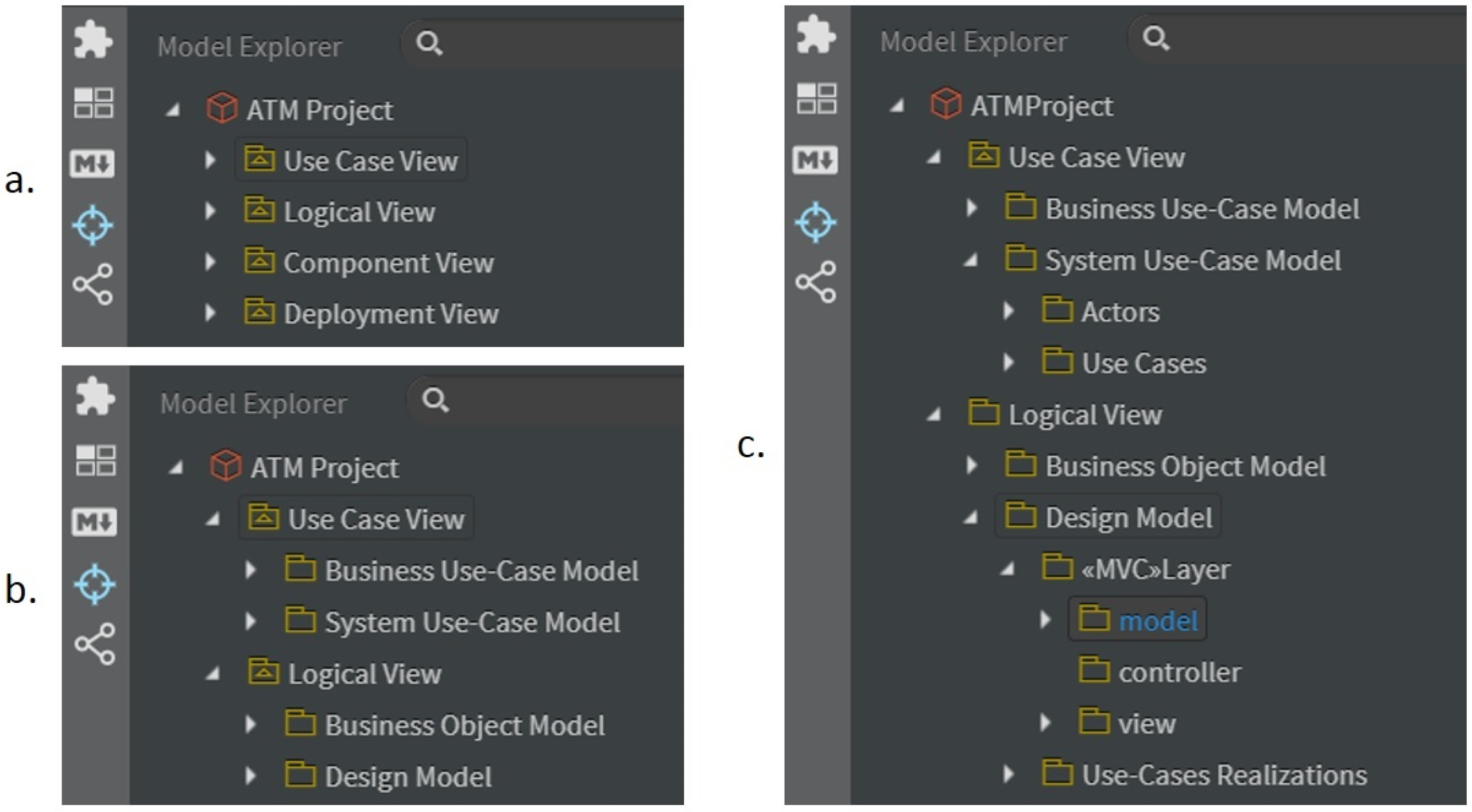This screenshot has height=812, width=1472.
Task: Expand the Component View node
Action: tap(210, 262)
